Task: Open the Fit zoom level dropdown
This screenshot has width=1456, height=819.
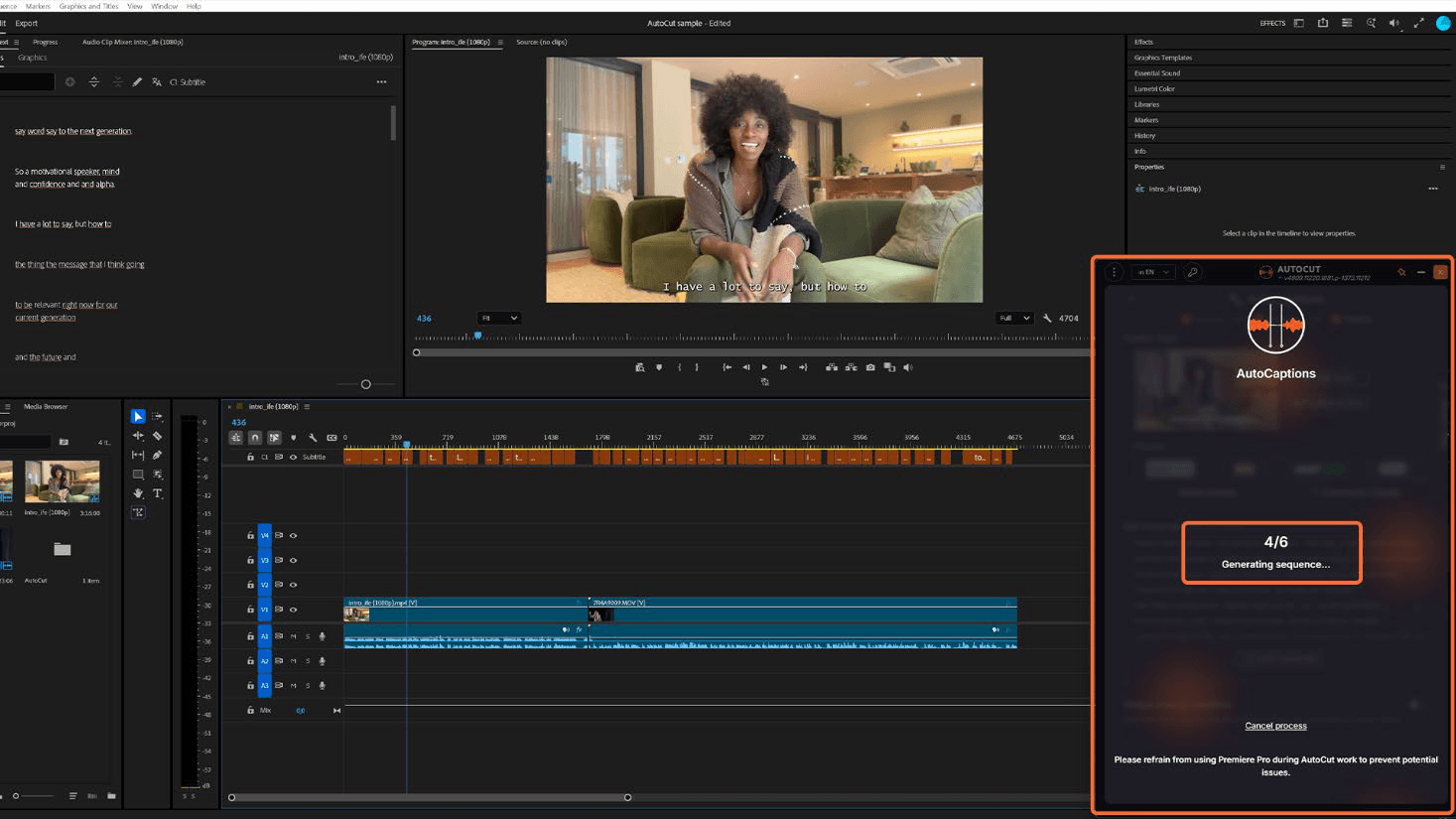Action: pos(498,319)
